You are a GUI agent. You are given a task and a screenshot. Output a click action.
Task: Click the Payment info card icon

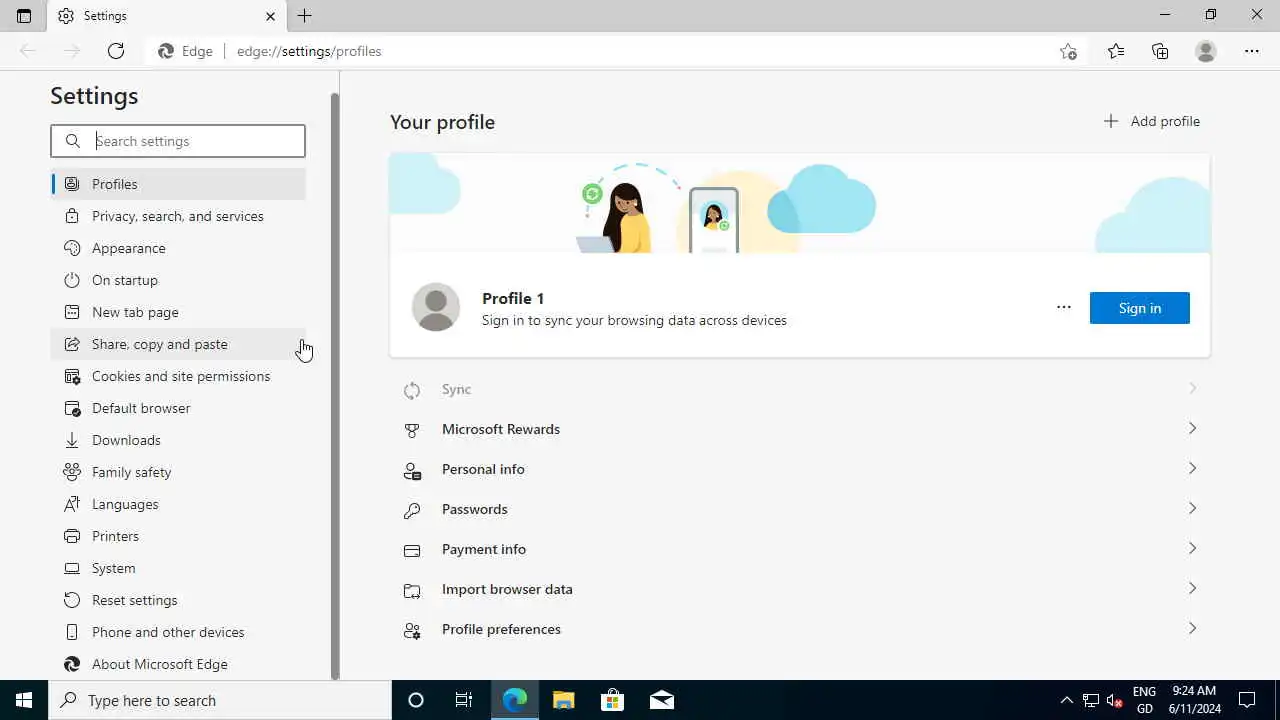point(412,550)
